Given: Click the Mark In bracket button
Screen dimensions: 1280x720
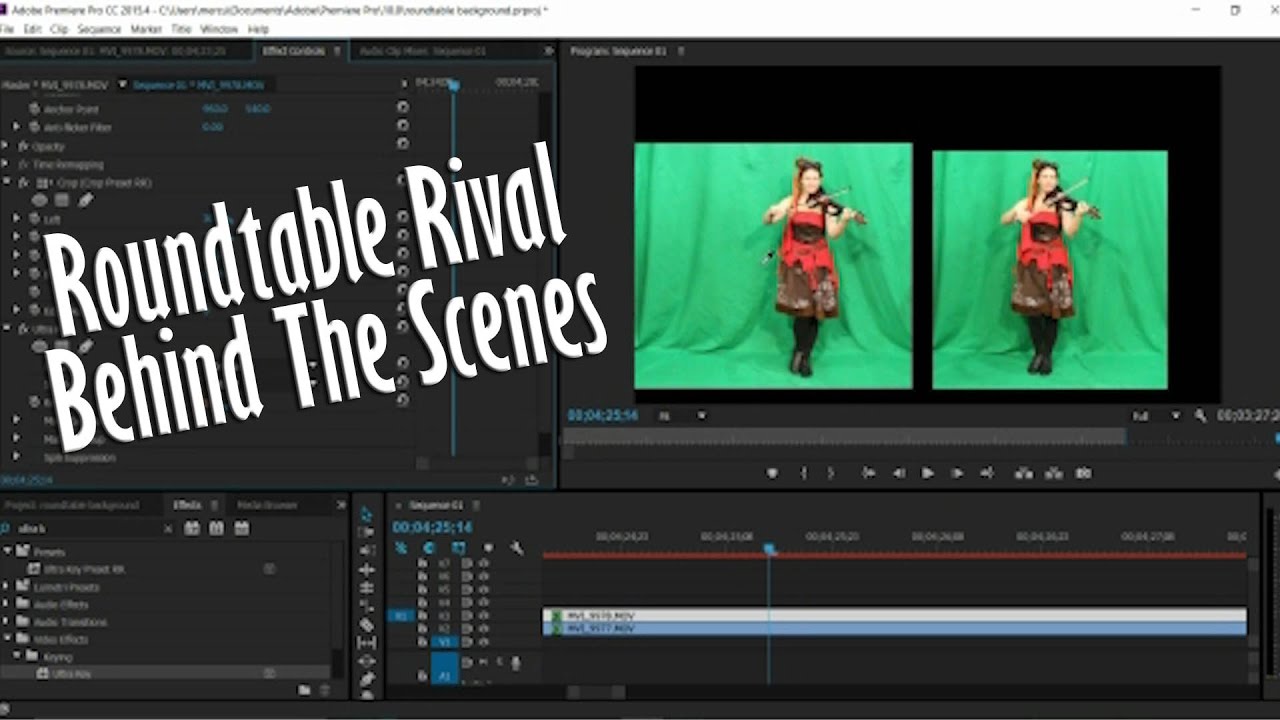Looking at the screenshot, I should (803, 473).
